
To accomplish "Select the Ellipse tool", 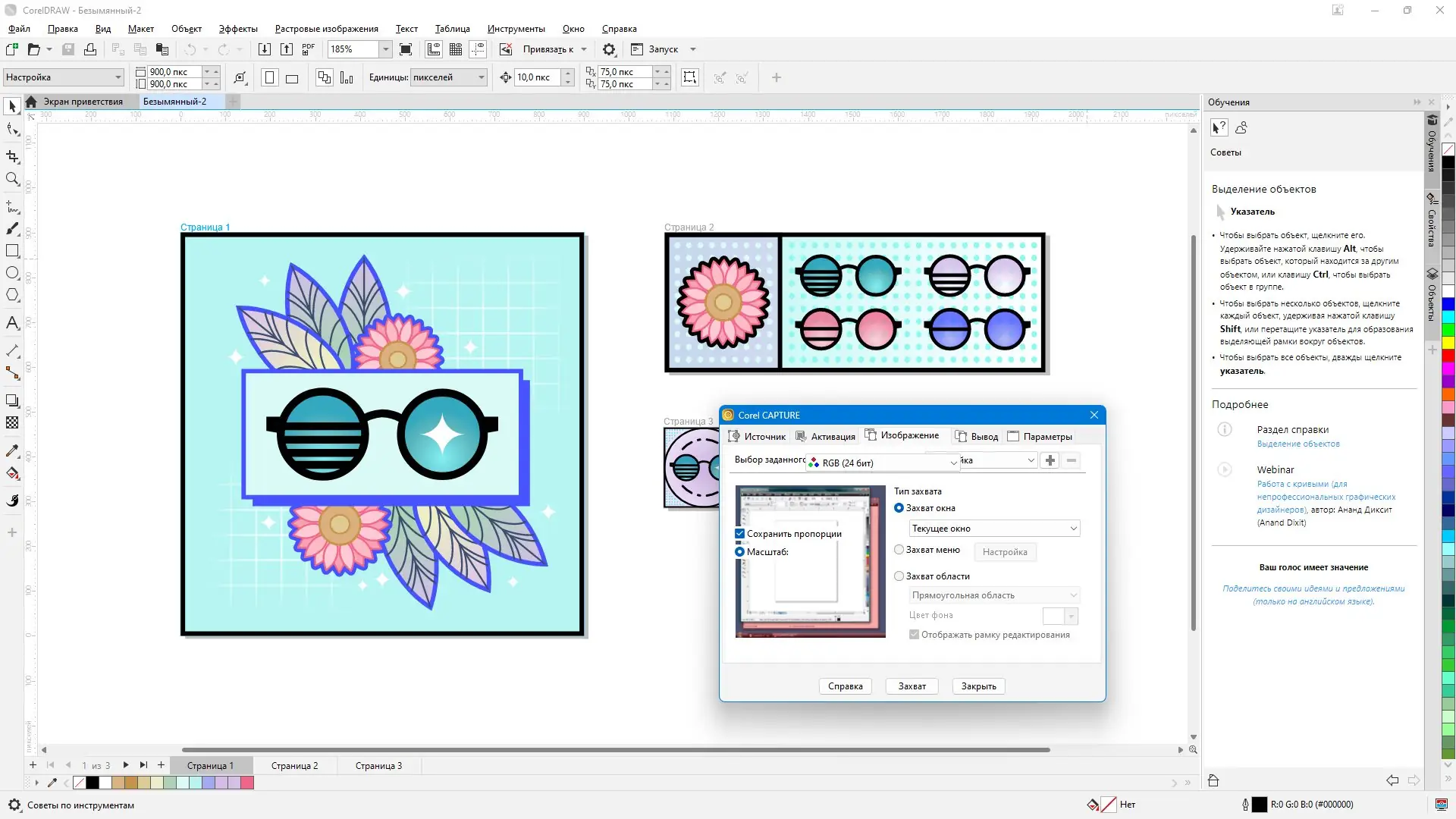I will (12, 273).
